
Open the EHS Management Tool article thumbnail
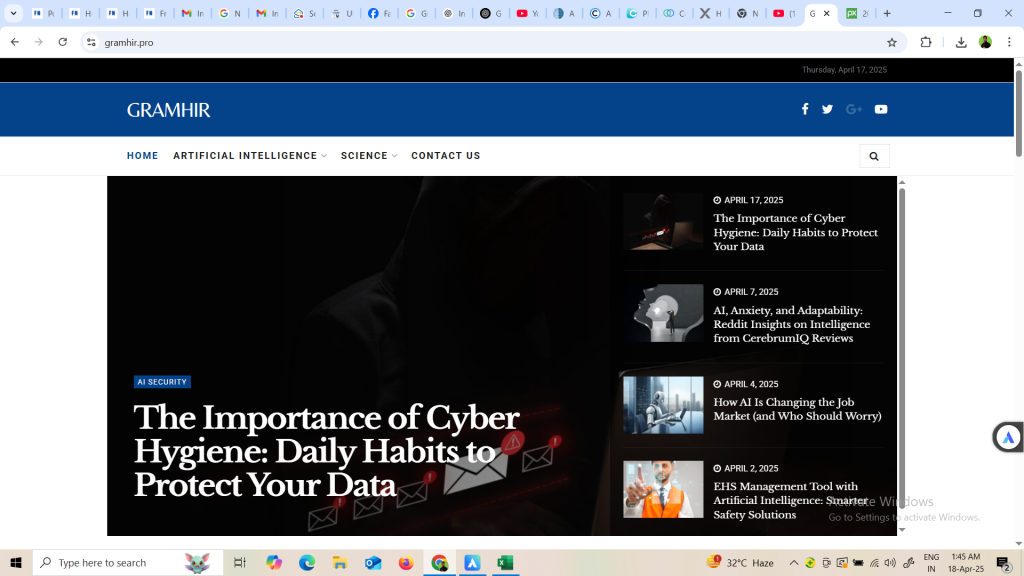663,489
